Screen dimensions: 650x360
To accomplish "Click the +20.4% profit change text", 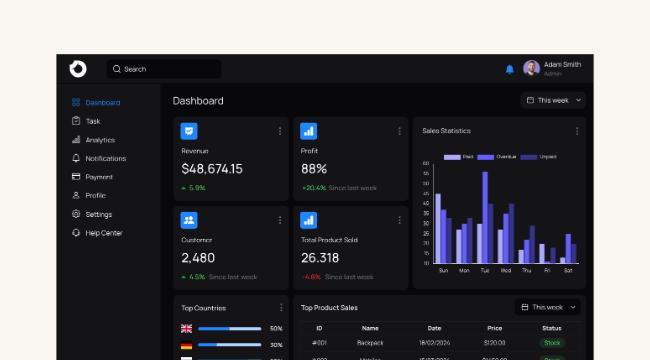I will pos(314,188).
